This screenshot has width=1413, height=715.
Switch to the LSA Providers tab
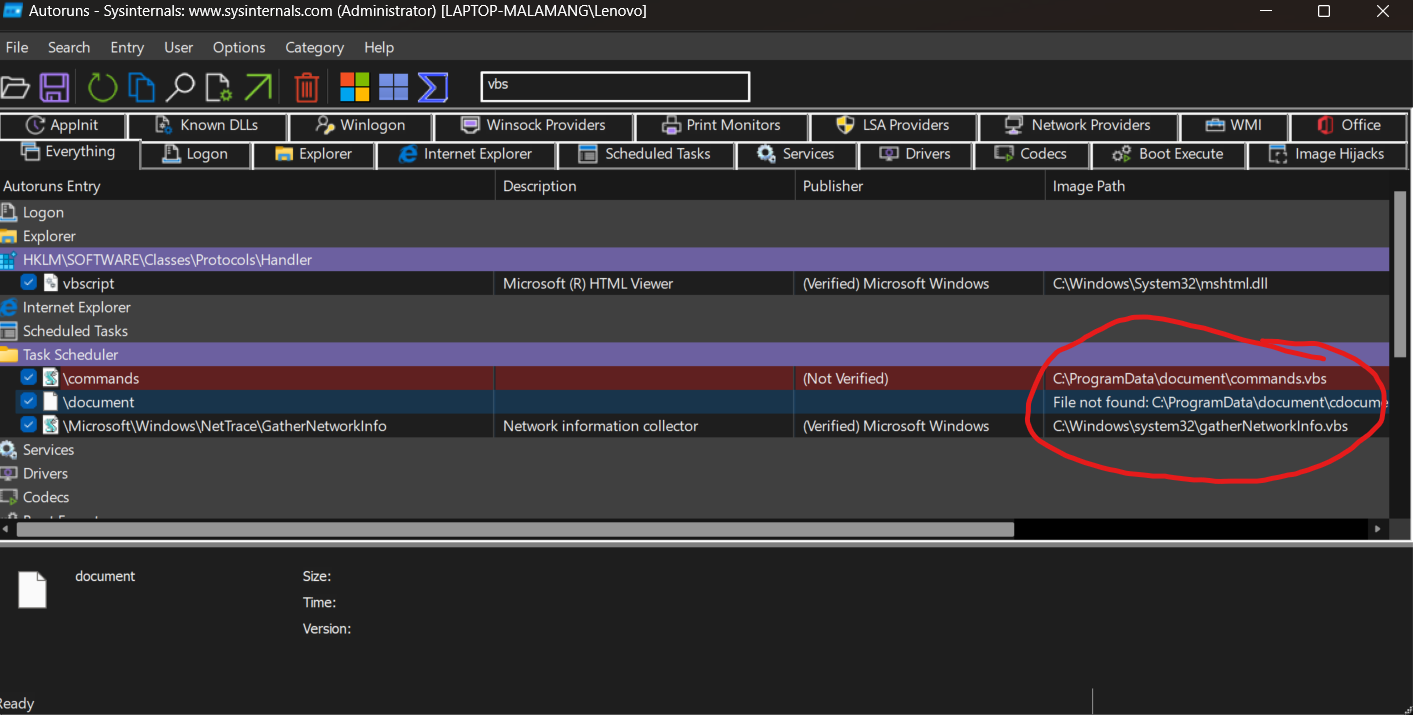(893, 125)
